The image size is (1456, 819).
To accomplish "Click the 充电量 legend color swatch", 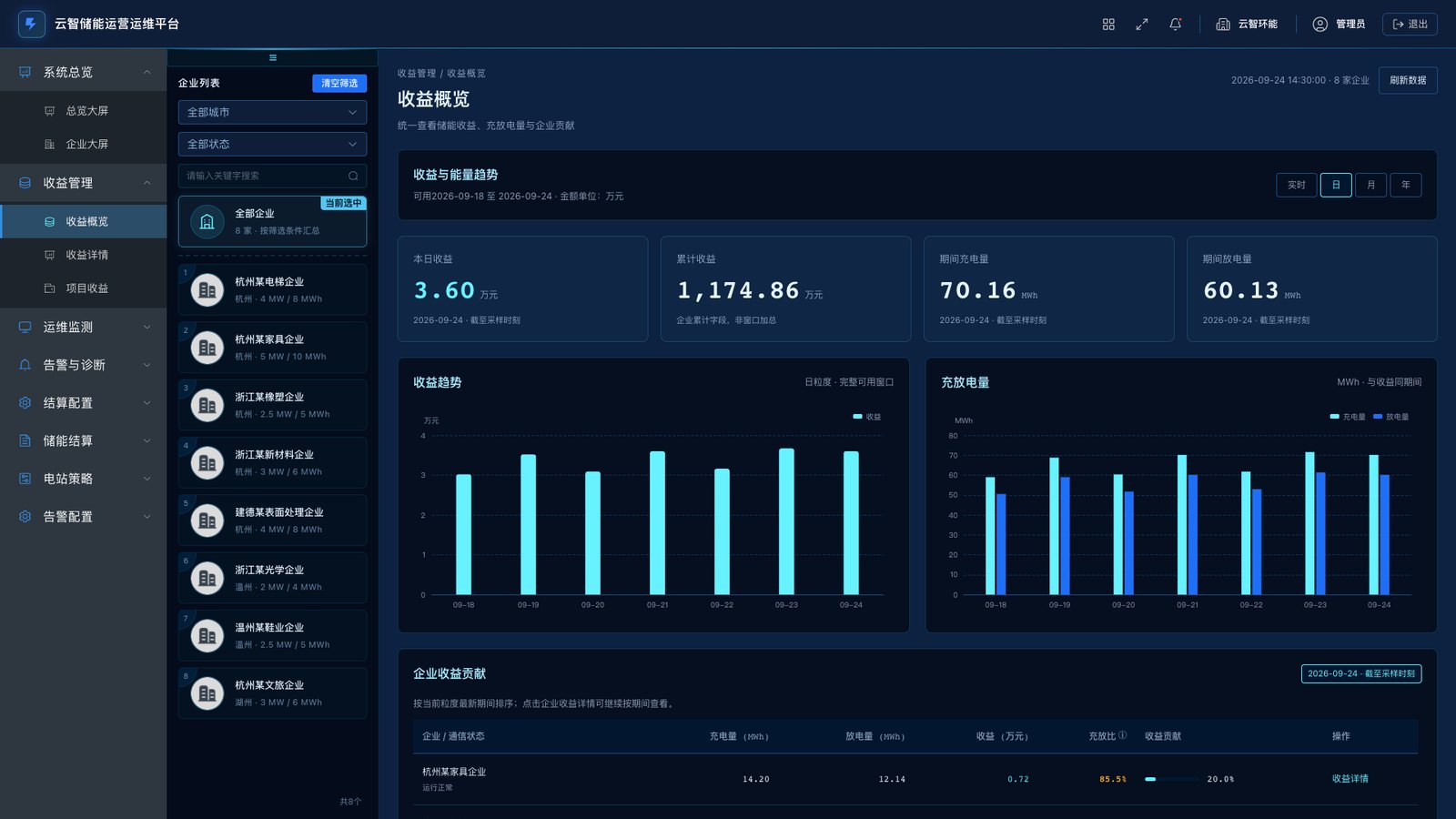I will [x=1334, y=417].
